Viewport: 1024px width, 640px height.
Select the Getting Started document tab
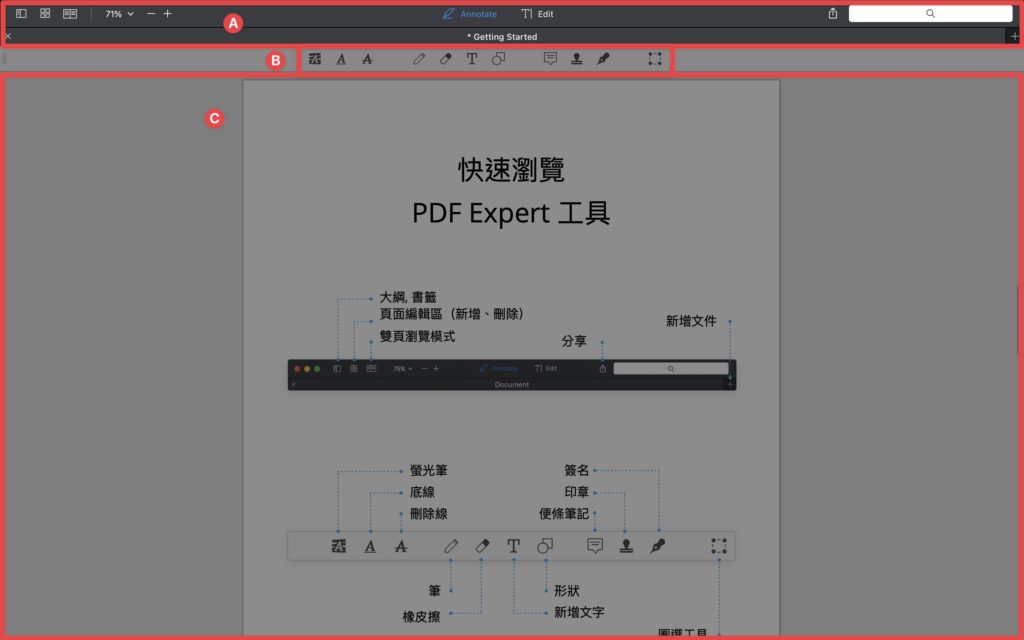click(502, 37)
